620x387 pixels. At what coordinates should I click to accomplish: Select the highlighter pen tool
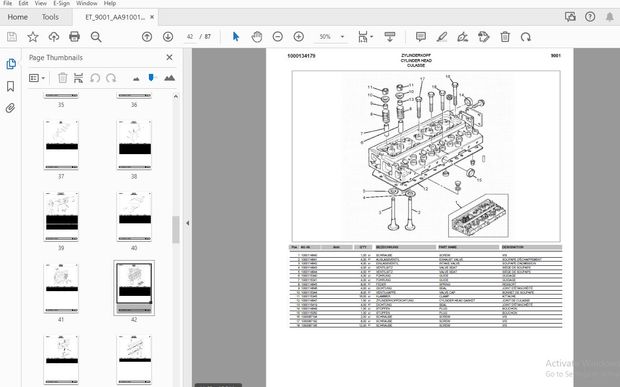click(442, 37)
